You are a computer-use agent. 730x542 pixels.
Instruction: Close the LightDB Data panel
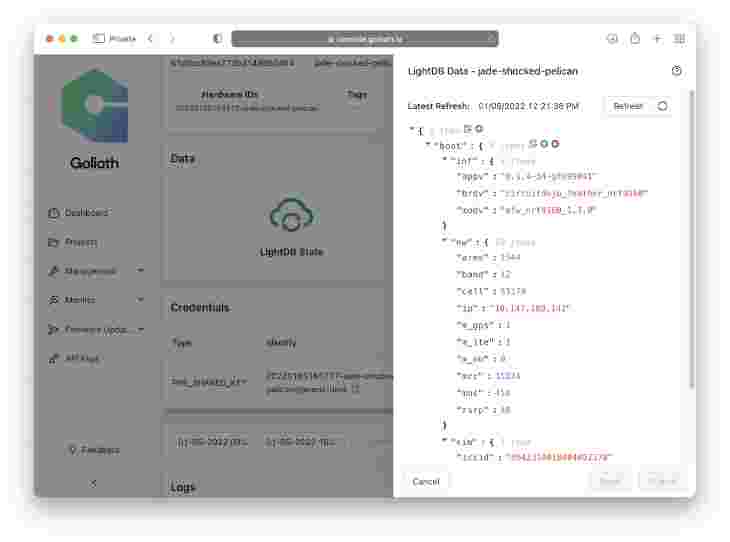[676, 71]
